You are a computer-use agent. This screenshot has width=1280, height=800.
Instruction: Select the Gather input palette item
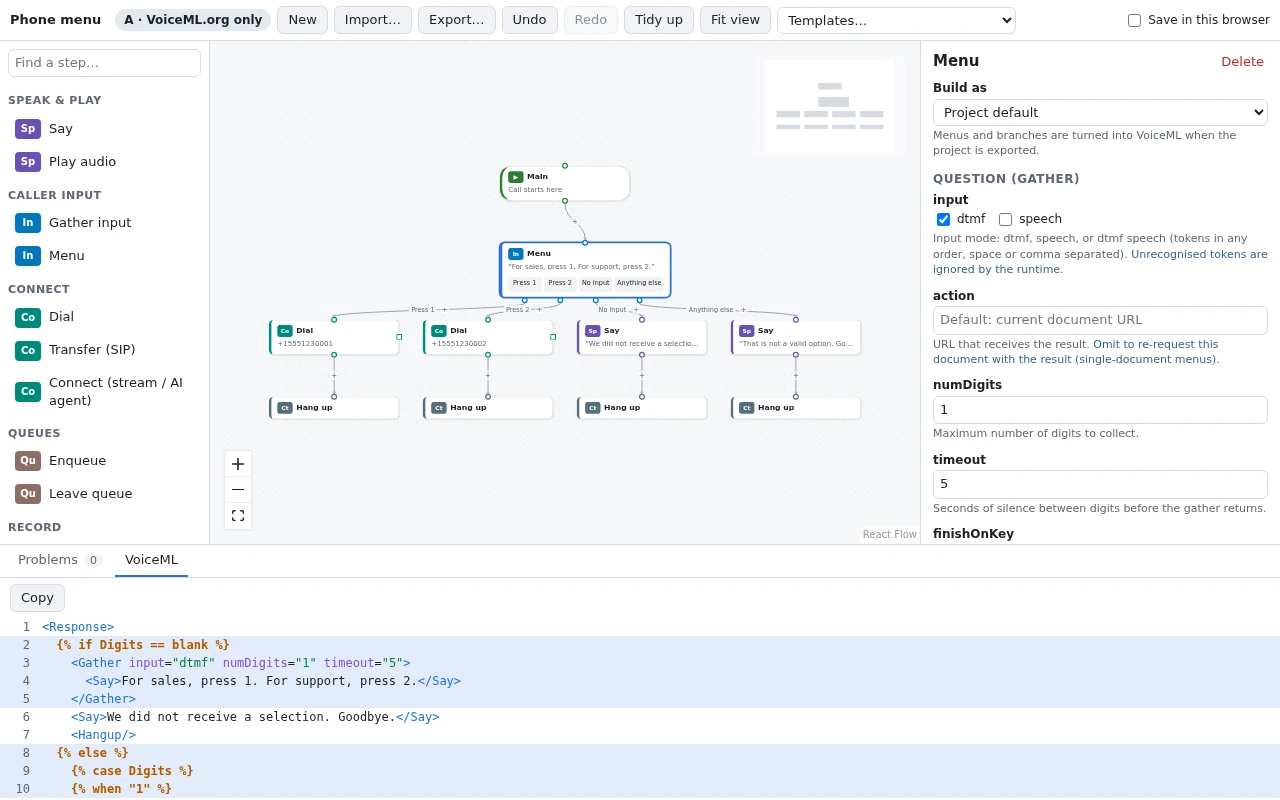point(104,223)
